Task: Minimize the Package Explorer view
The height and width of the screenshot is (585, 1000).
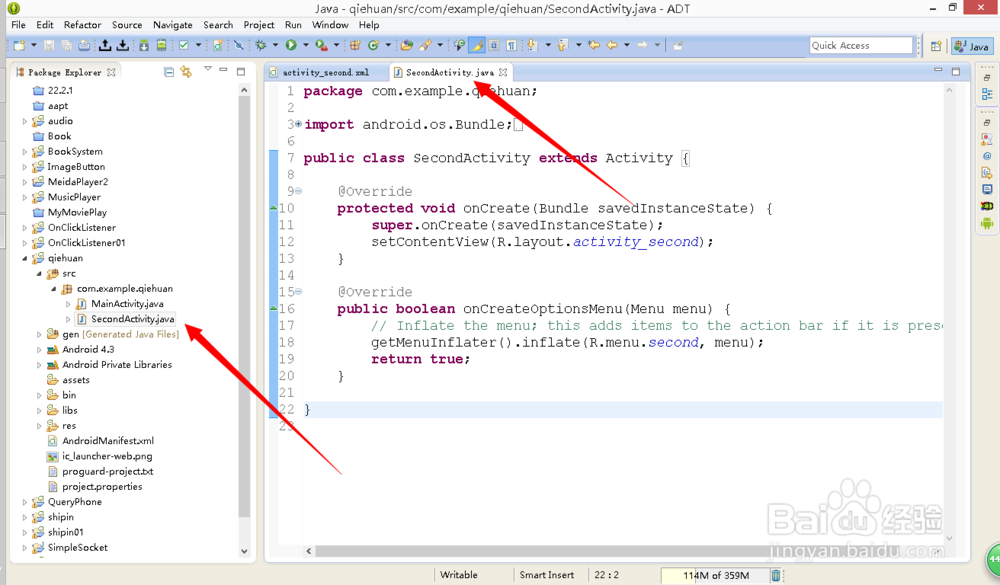Action: coord(223,70)
